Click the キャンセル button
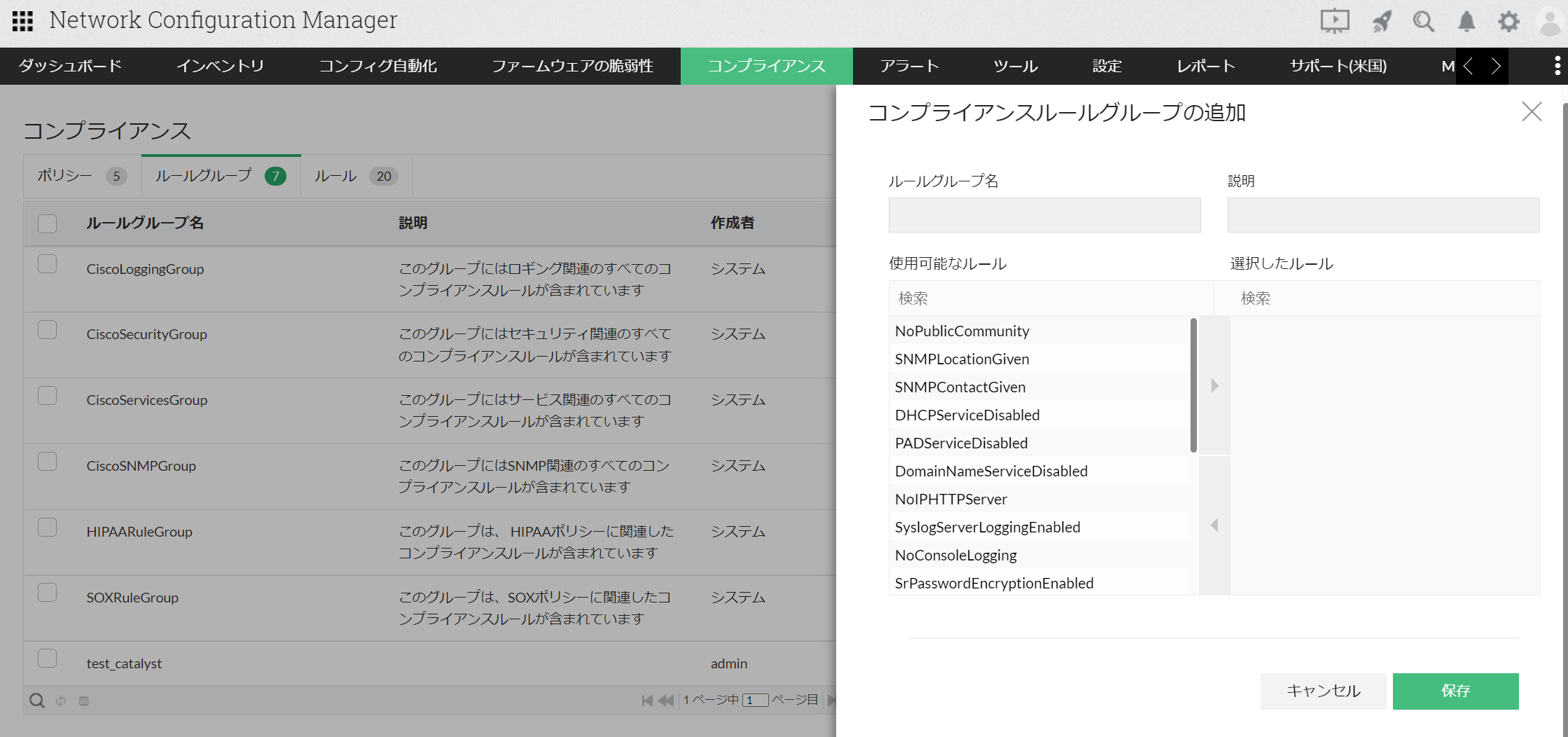 (x=1323, y=691)
